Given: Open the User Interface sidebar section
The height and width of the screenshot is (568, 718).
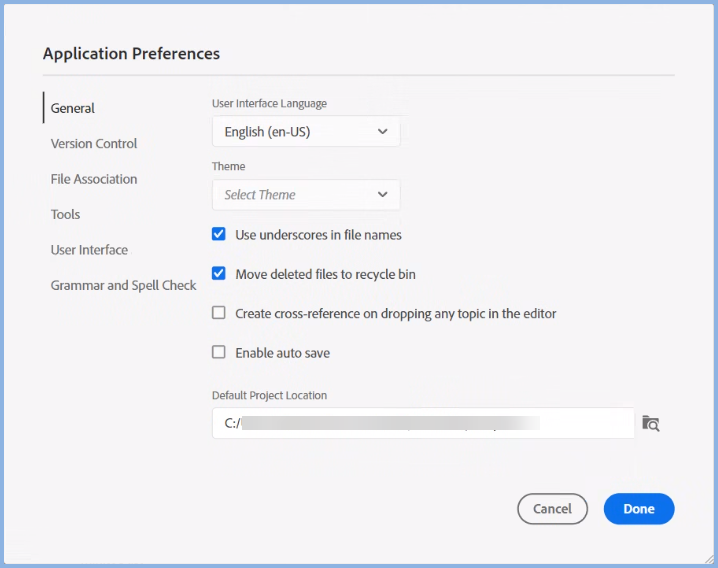Looking at the screenshot, I should [89, 250].
